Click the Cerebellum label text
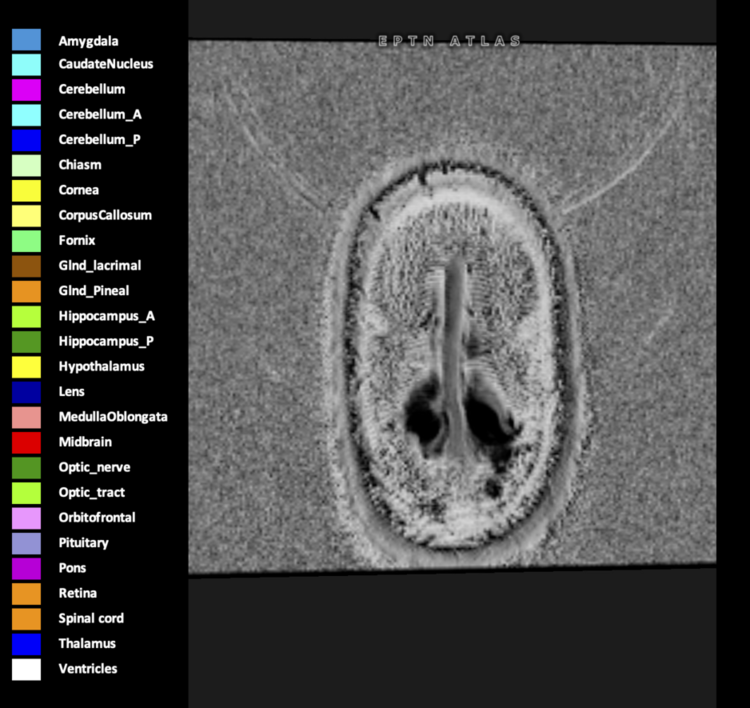The image size is (750, 708). tap(92, 89)
